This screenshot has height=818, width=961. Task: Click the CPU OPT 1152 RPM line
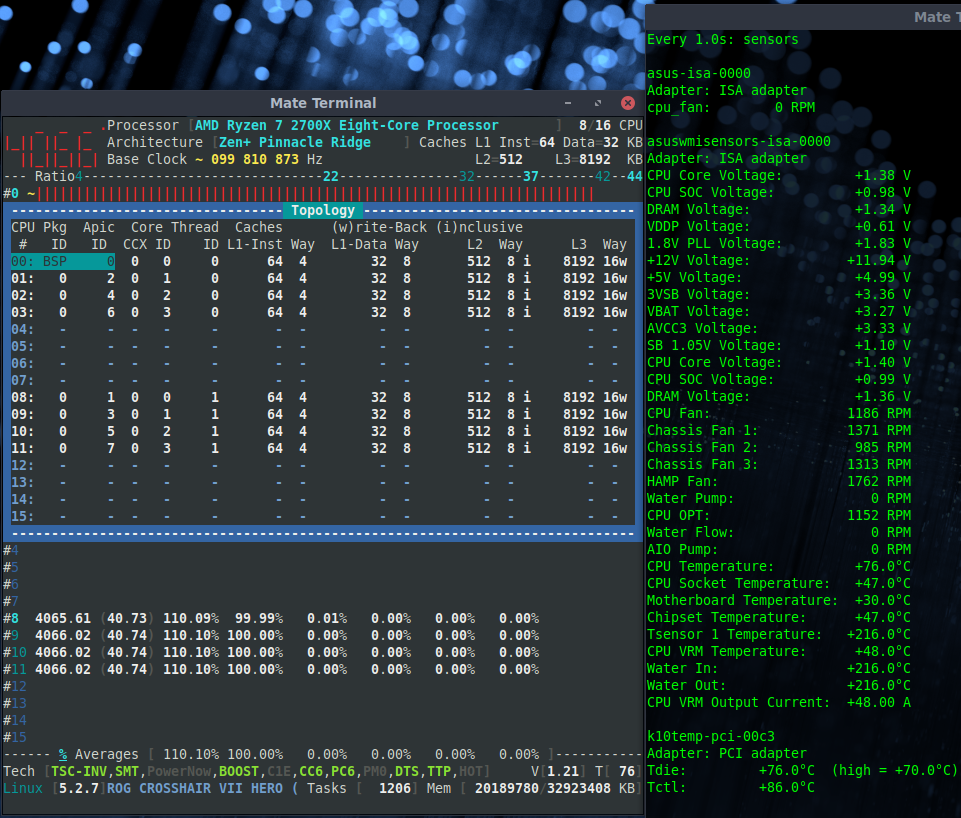(778, 516)
